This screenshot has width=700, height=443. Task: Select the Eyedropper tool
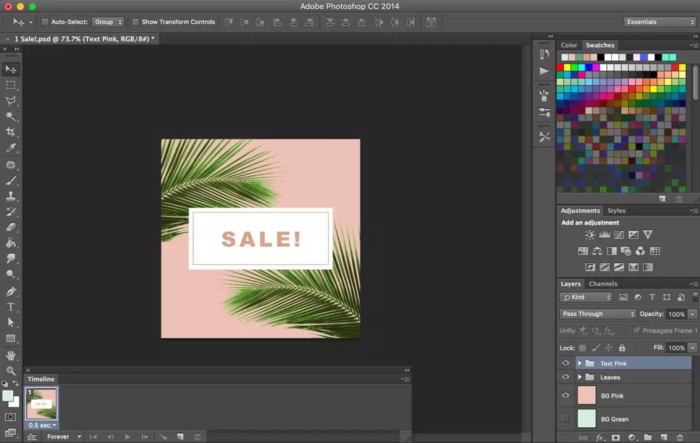coord(11,148)
